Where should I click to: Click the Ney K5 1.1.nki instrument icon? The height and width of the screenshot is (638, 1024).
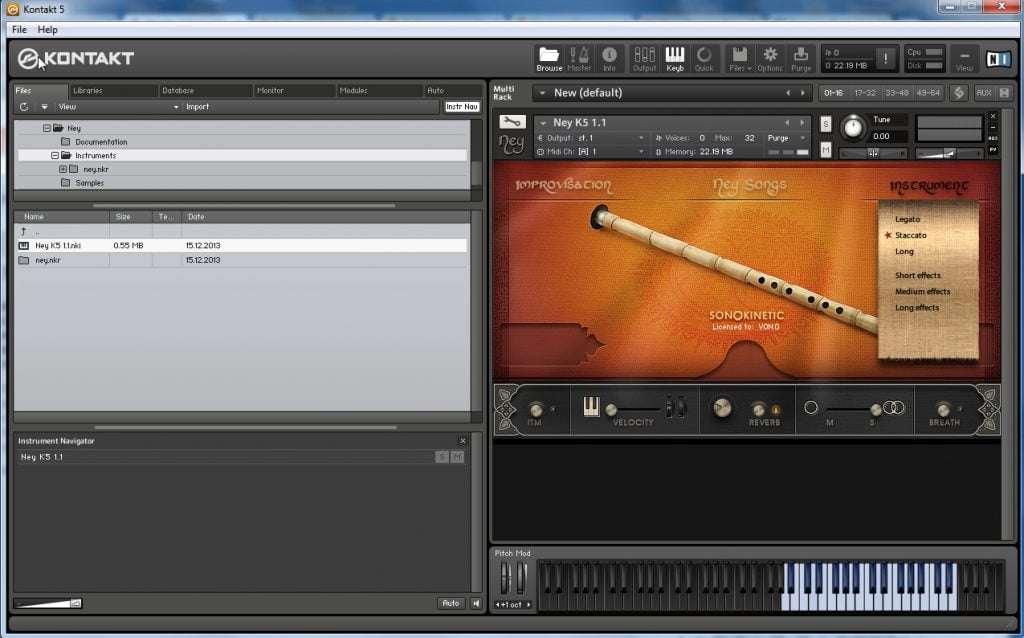tap(24, 246)
